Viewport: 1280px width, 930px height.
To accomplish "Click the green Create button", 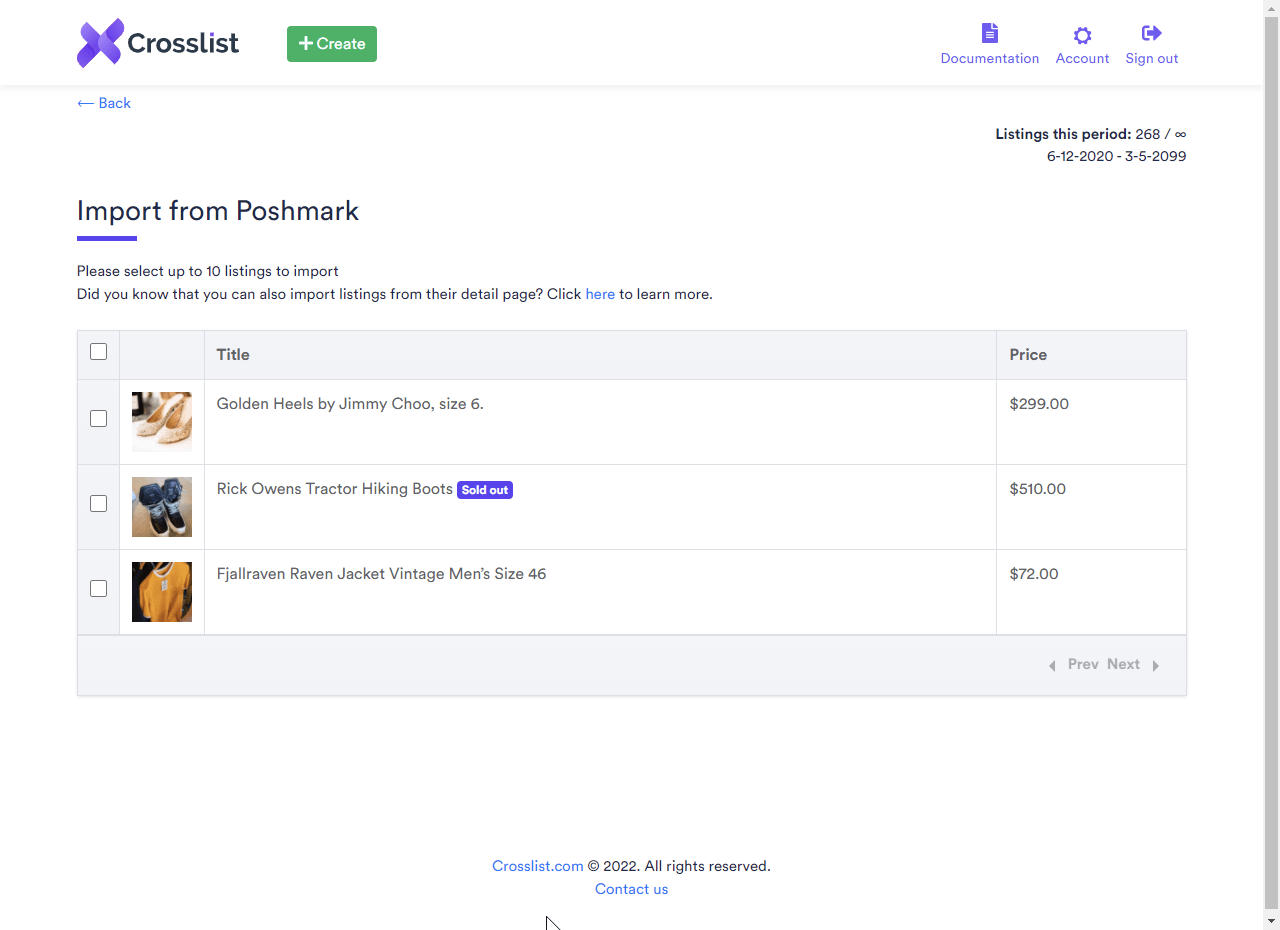I will pos(332,44).
